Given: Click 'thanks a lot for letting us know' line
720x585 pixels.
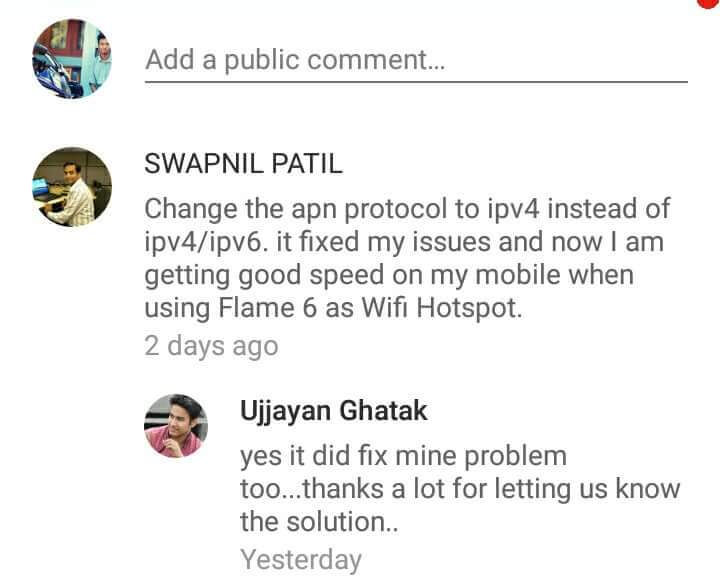Looking at the screenshot, I should click(491, 489).
